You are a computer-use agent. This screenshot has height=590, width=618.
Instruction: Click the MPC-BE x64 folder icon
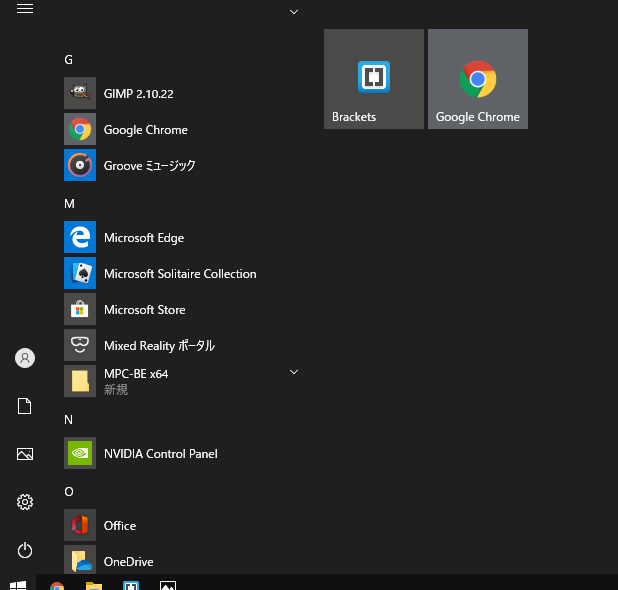(x=80, y=381)
